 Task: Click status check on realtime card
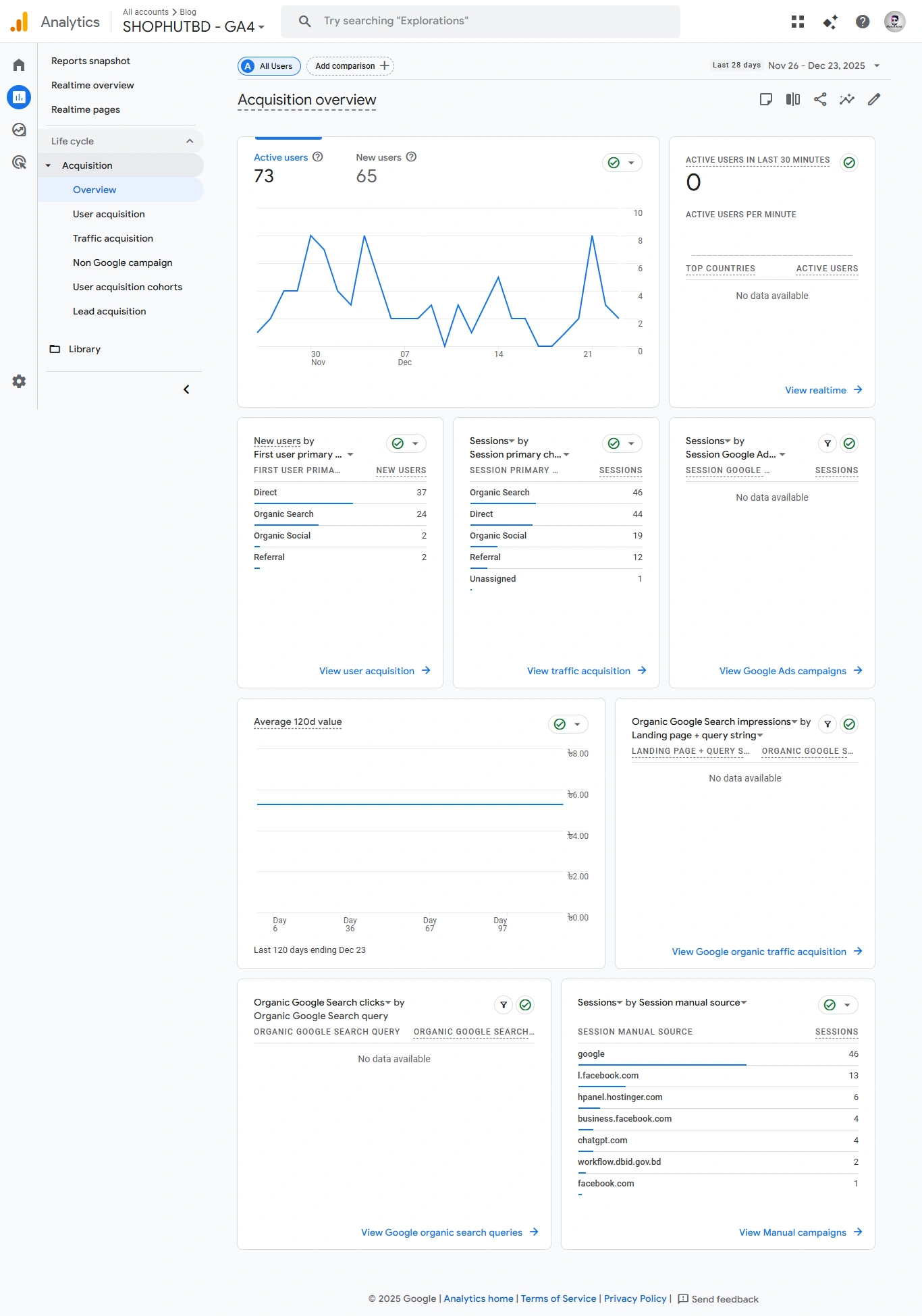[x=850, y=163]
